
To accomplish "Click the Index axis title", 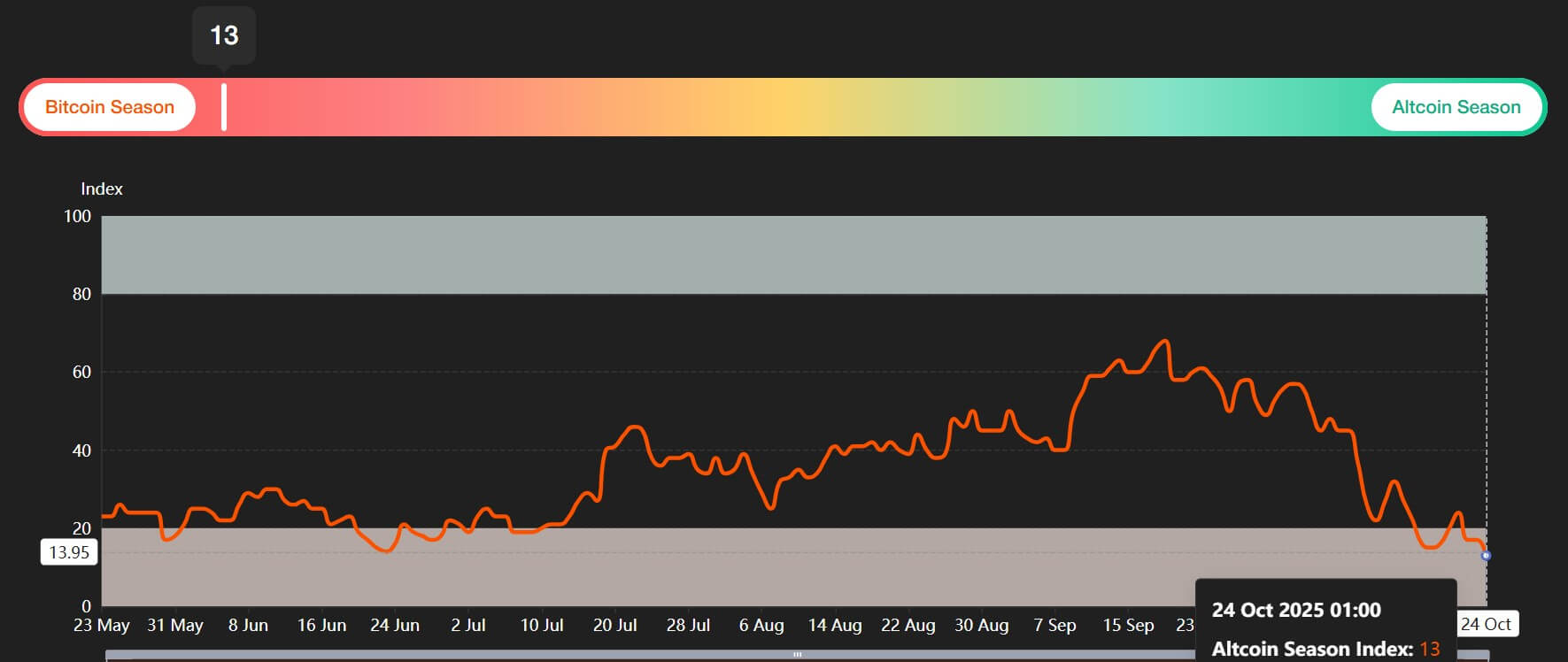I will [101, 189].
